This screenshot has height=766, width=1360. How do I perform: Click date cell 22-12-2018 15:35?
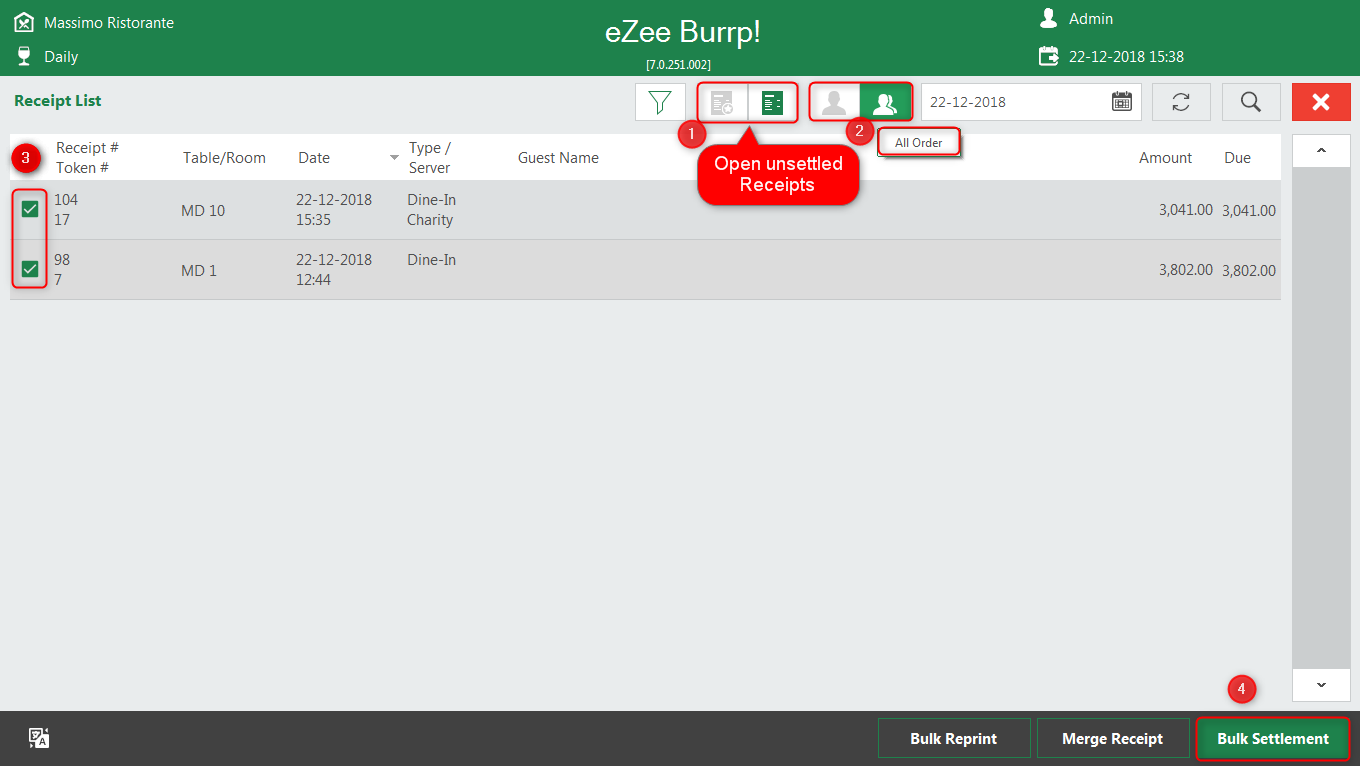[334, 210]
